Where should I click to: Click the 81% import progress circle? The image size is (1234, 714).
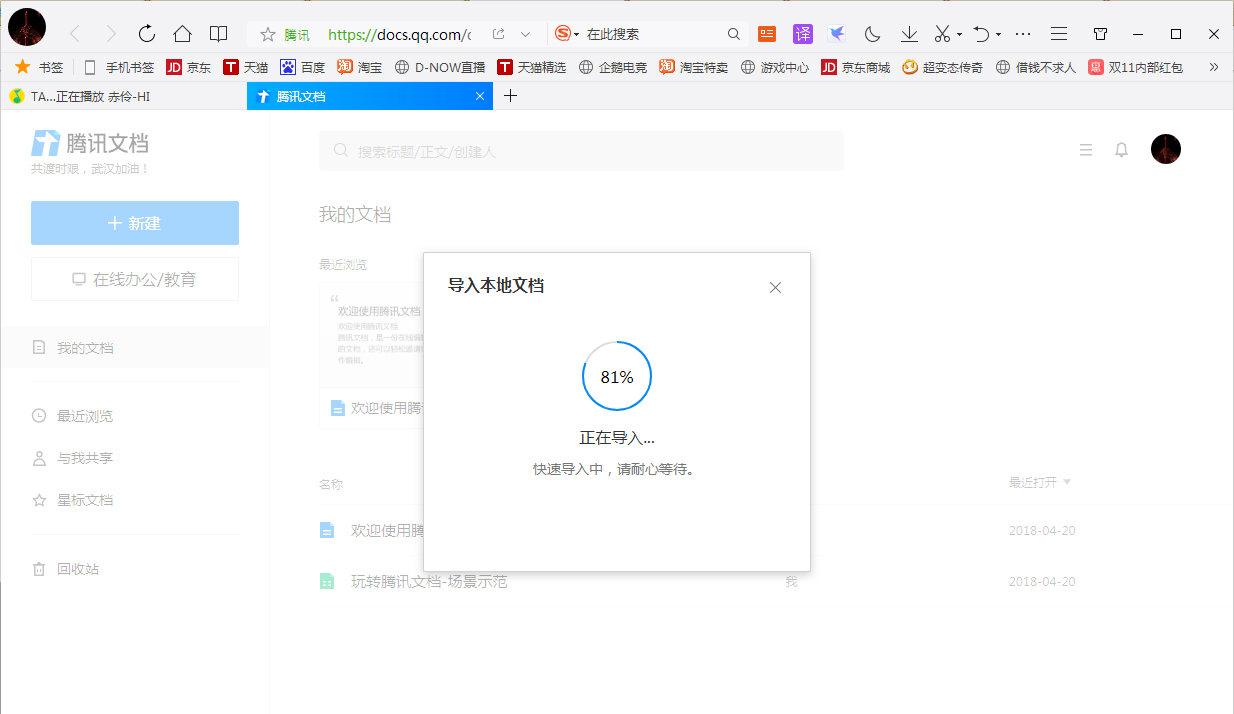coord(616,377)
